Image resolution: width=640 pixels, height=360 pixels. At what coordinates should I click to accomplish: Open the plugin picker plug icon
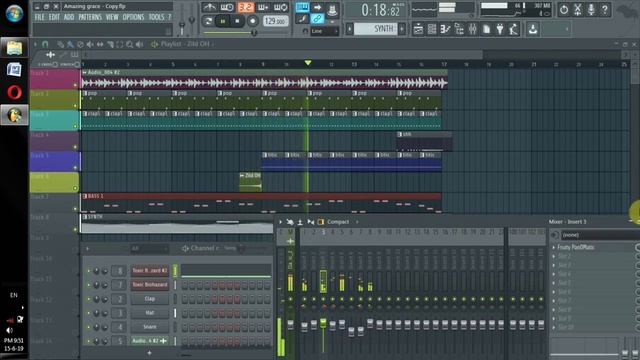500,29
